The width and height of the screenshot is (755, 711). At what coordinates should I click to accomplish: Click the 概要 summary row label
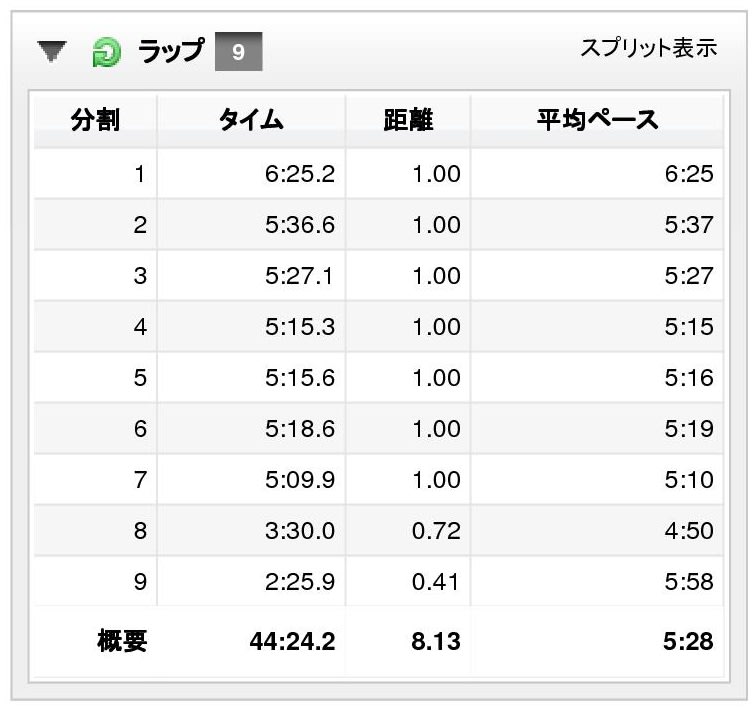(x=122, y=641)
